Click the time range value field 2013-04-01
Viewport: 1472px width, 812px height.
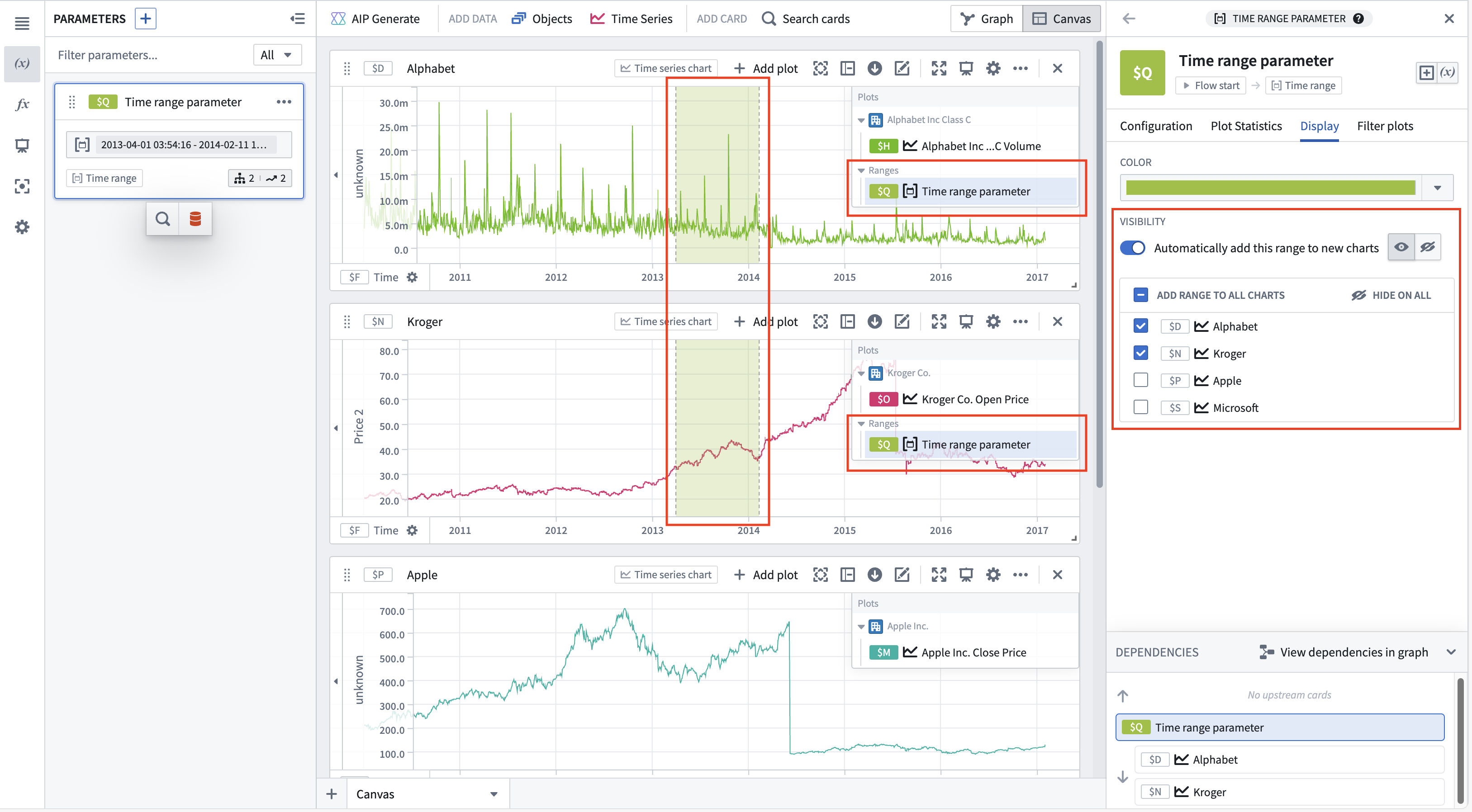(x=179, y=145)
